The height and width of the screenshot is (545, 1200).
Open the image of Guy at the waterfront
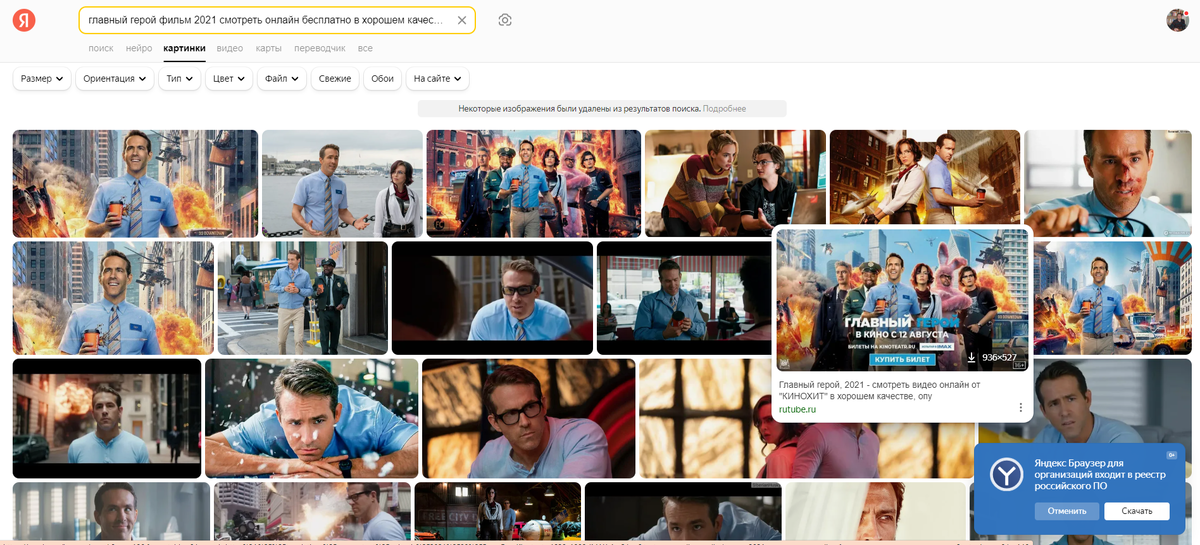(342, 183)
